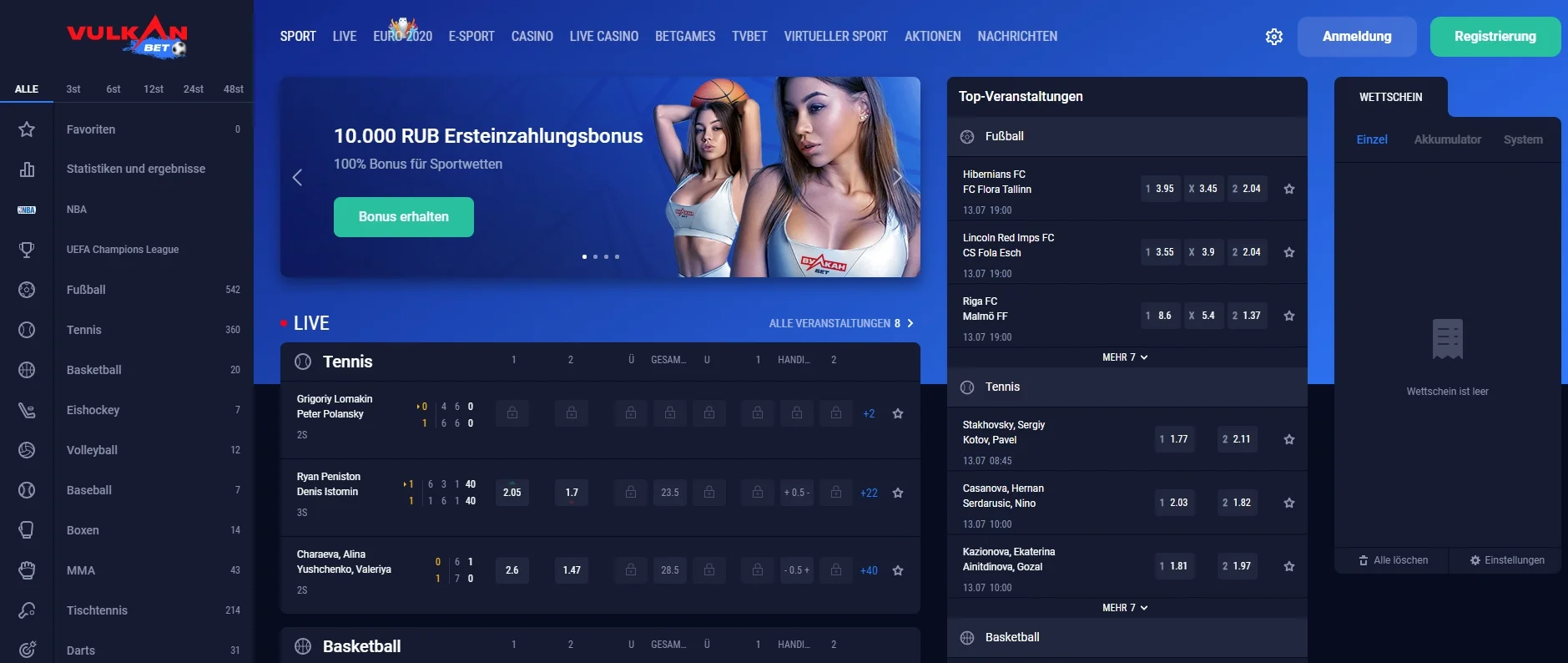Switch to the Akkumulator bet slip tab
Viewport: 1568px width, 663px height.
(1447, 139)
